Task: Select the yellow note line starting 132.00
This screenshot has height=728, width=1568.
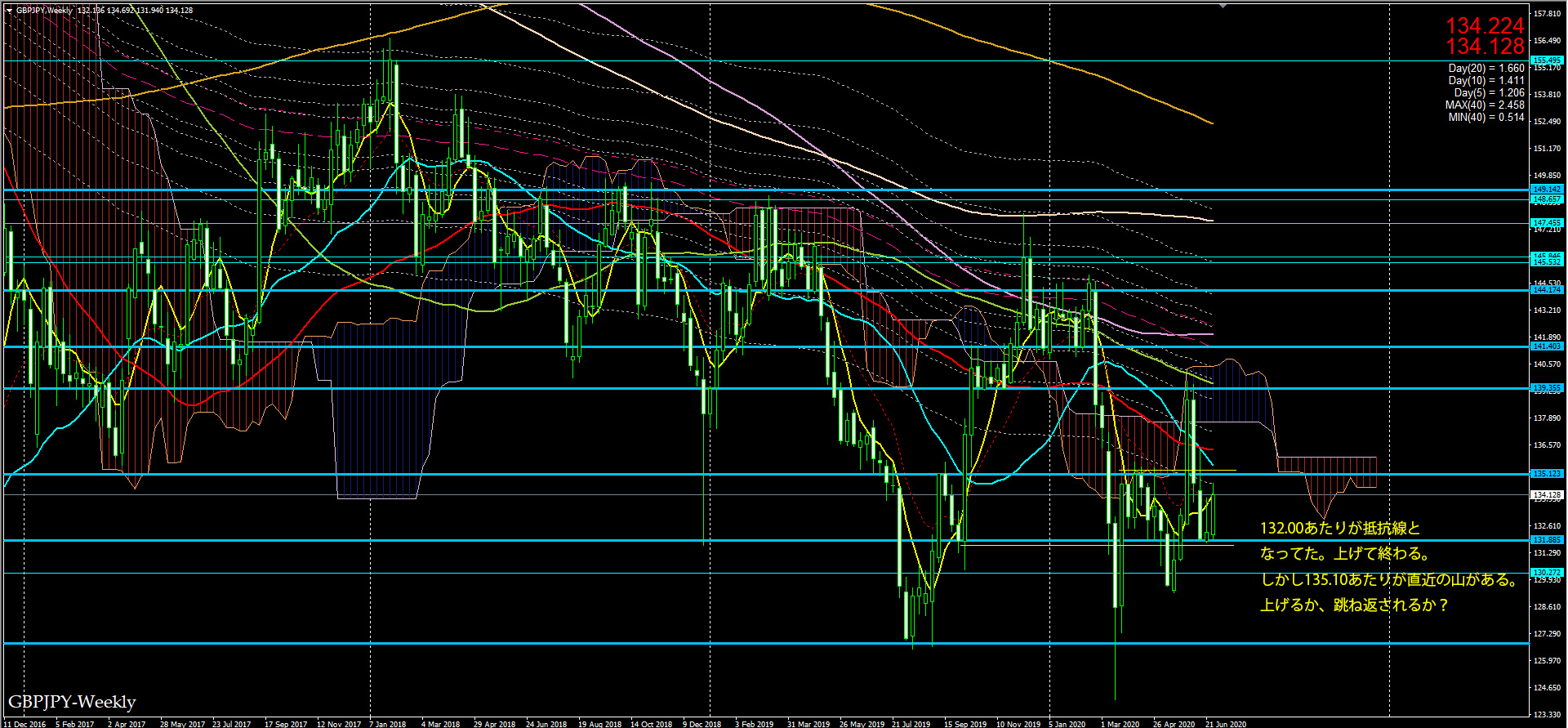Action: (x=1340, y=529)
